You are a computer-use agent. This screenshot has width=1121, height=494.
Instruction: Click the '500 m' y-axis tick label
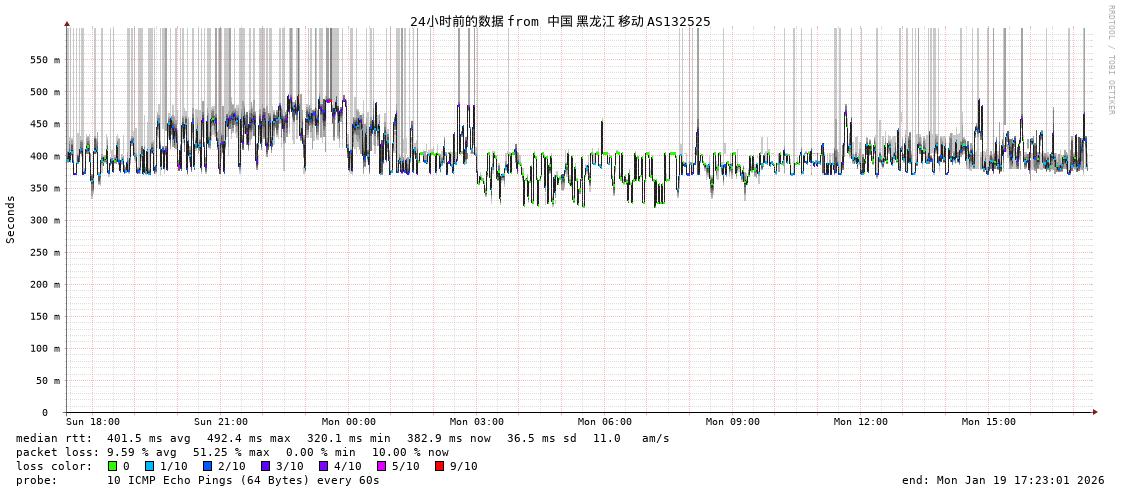[x=46, y=92]
